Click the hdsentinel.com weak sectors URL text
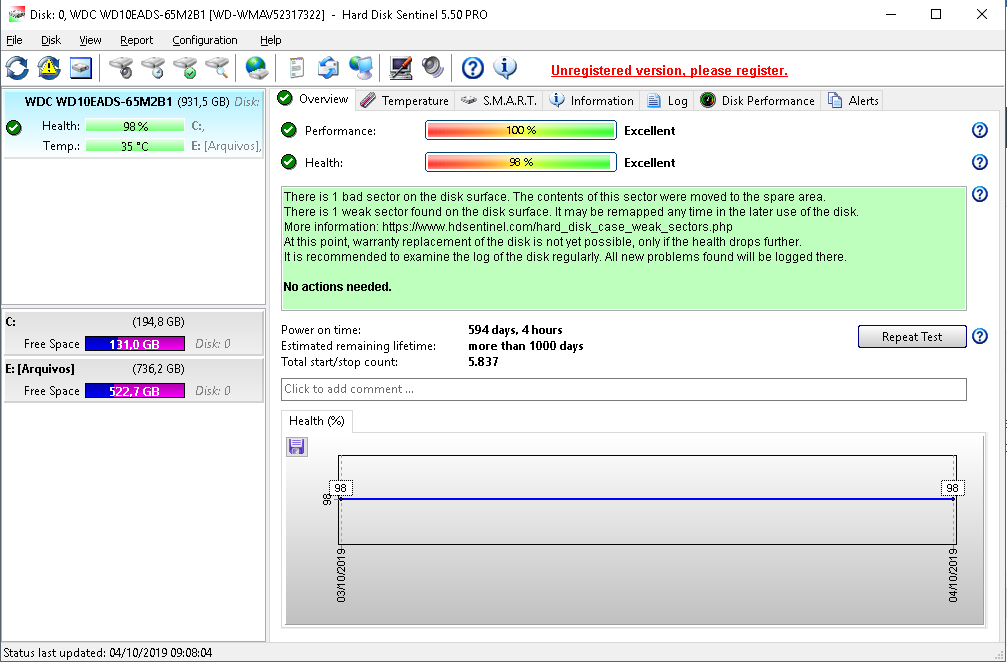 (557, 227)
